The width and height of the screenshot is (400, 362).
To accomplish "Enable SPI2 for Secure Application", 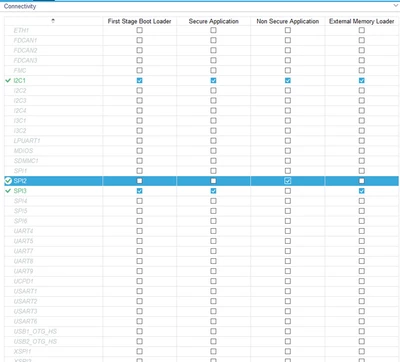I will 213,181.
